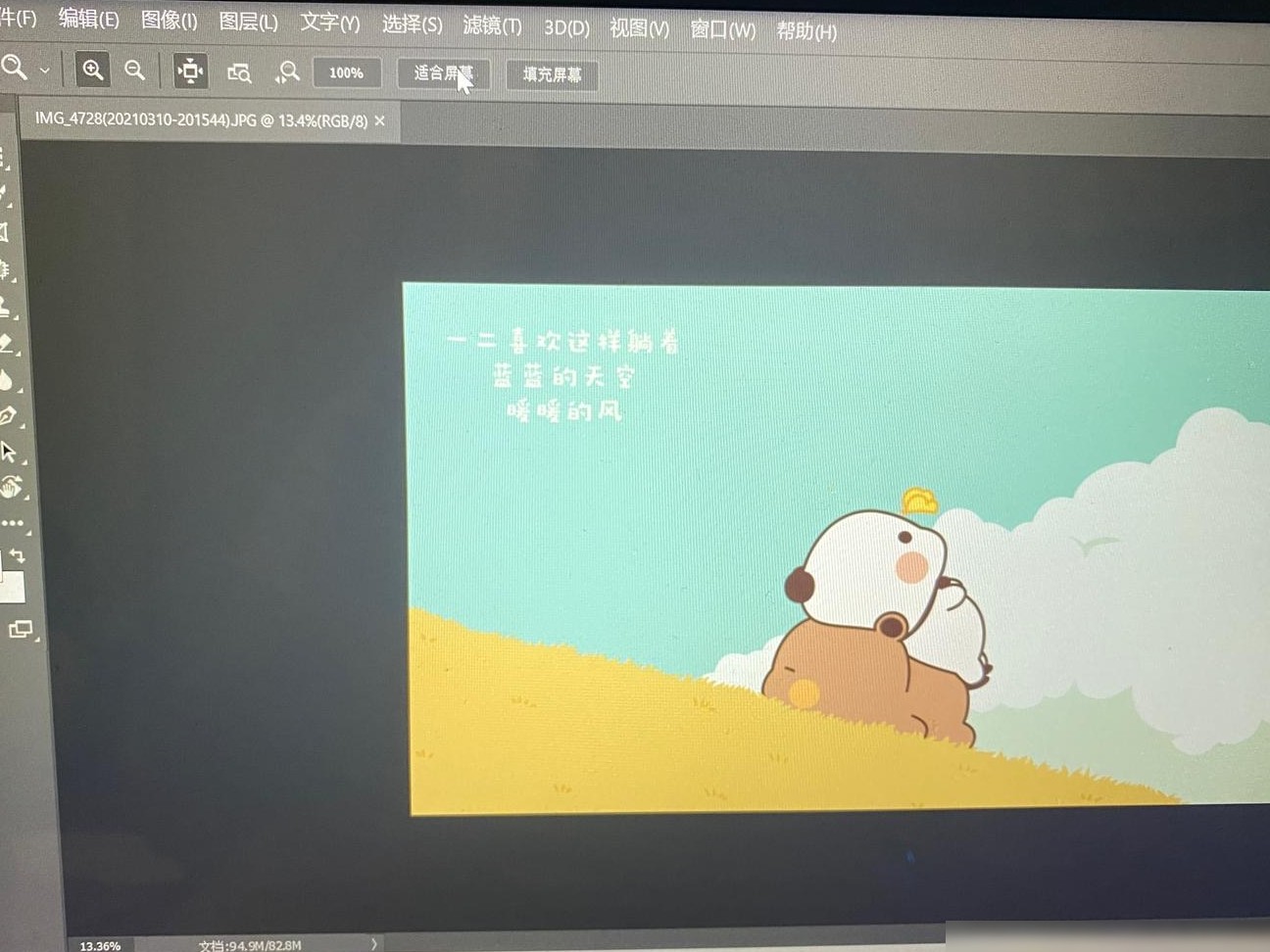Select the Blur droplet tool

[7, 380]
